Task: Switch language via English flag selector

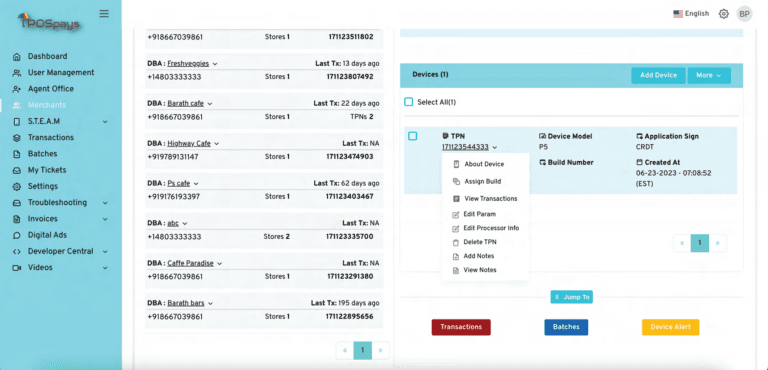Action: pos(691,14)
